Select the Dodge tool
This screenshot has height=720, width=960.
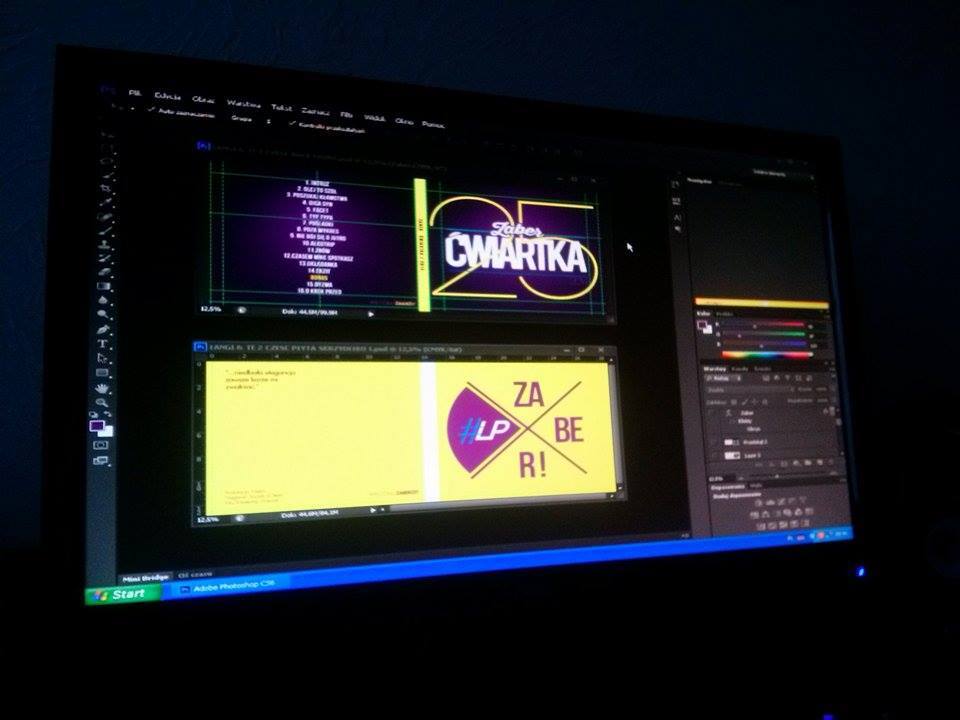(x=103, y=315)
